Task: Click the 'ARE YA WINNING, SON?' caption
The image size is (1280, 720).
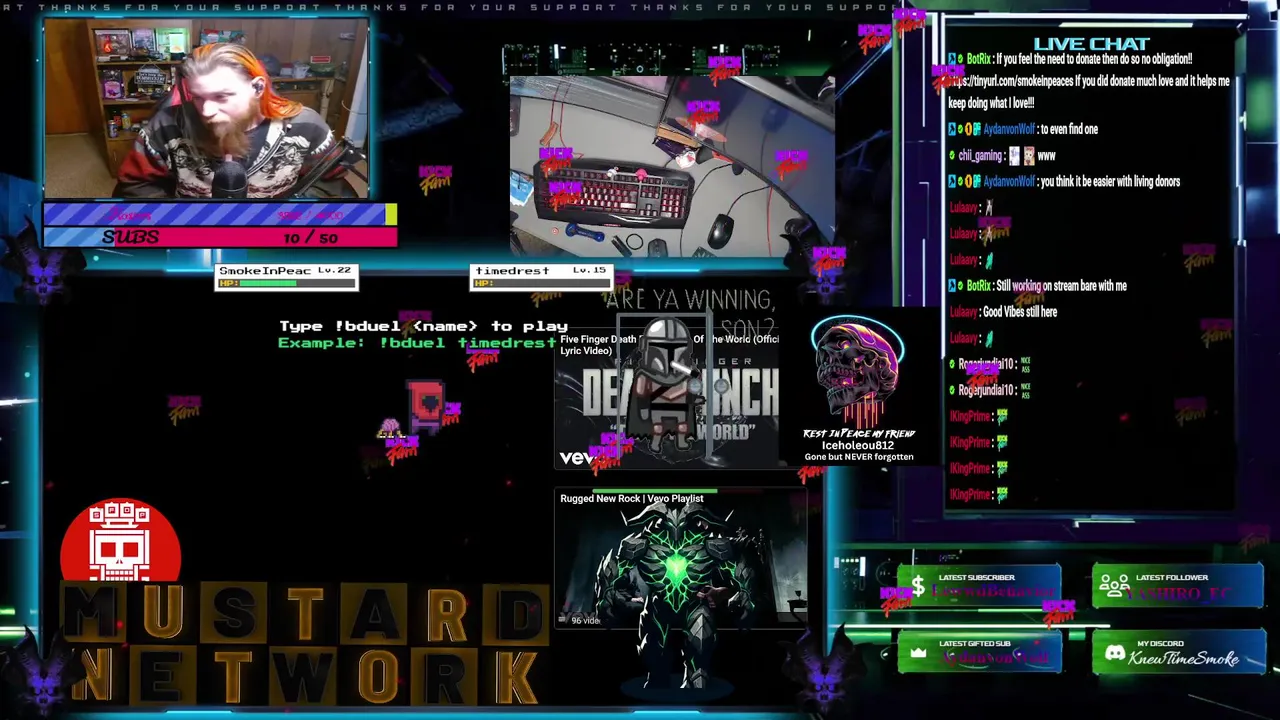Action: click(x=690, y=313)
